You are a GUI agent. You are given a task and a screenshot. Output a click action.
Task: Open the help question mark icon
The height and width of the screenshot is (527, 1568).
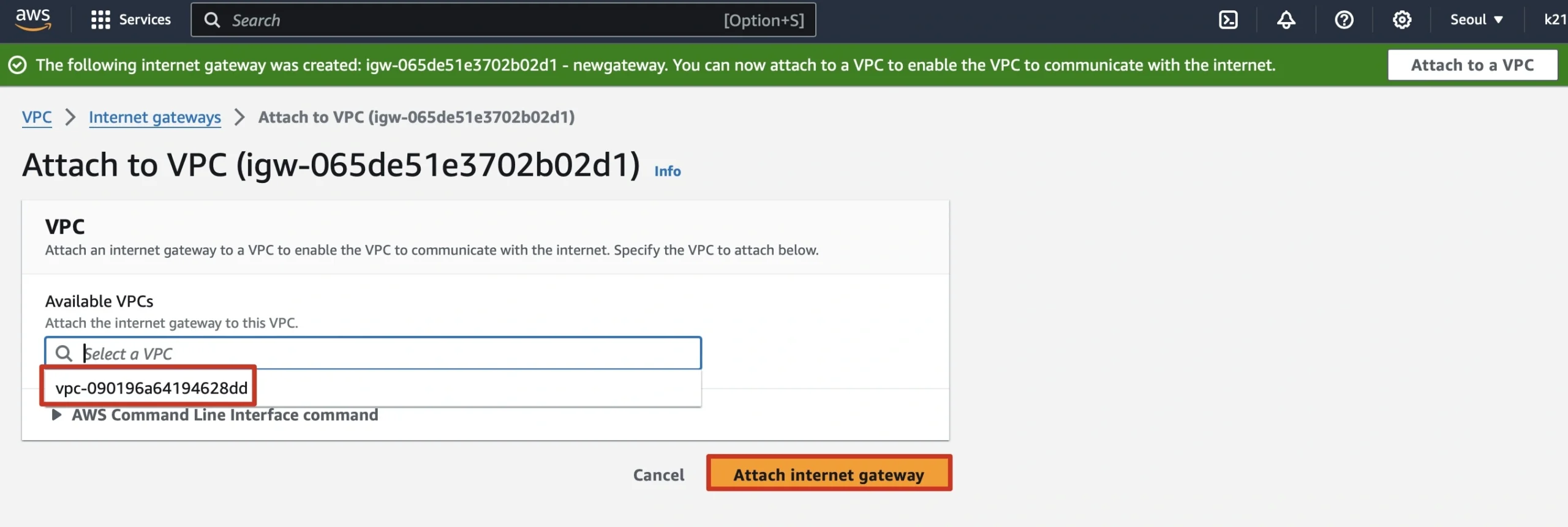tap(1344, 20)
